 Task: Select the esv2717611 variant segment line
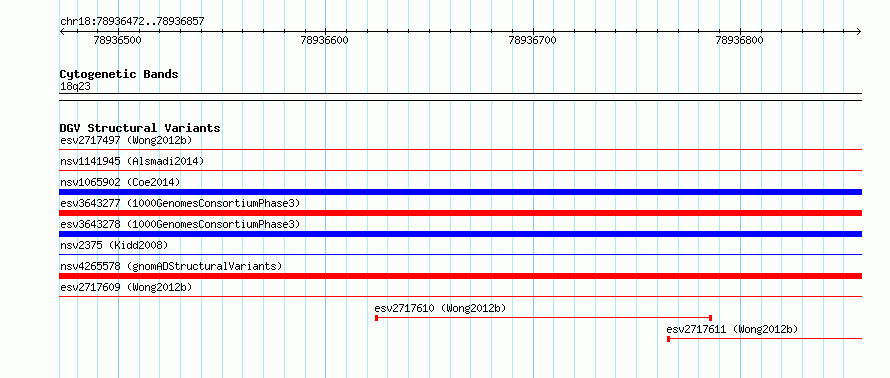click(x=765, y=339)
